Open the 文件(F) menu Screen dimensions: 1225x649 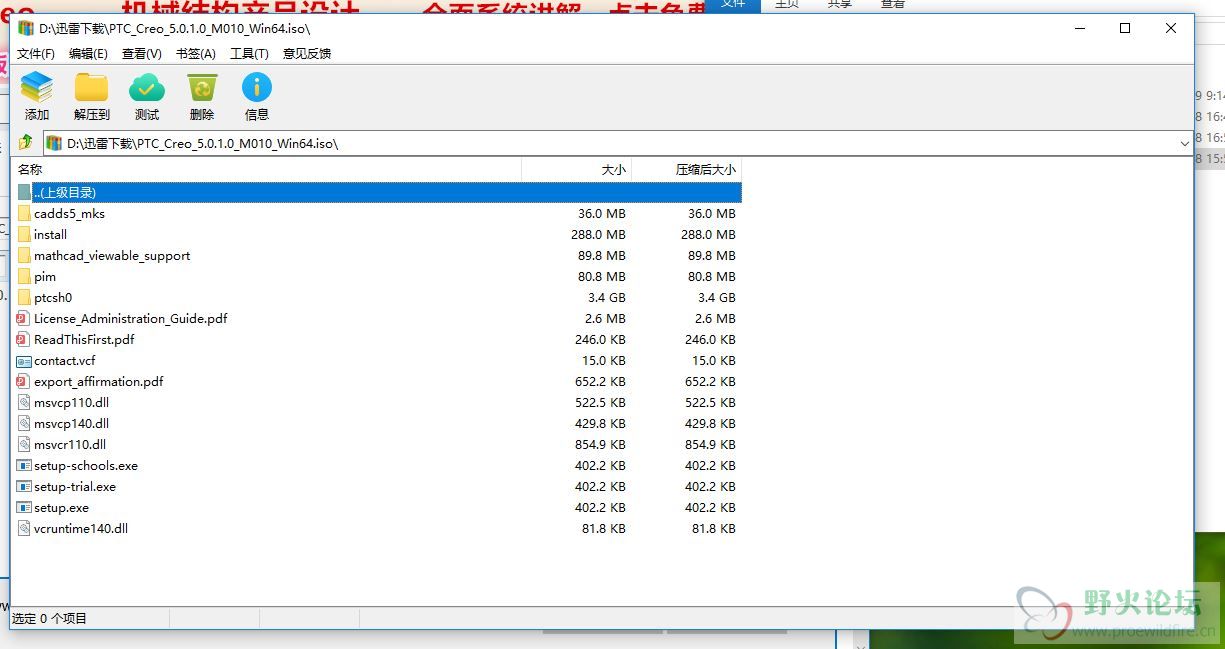[36, 54]
